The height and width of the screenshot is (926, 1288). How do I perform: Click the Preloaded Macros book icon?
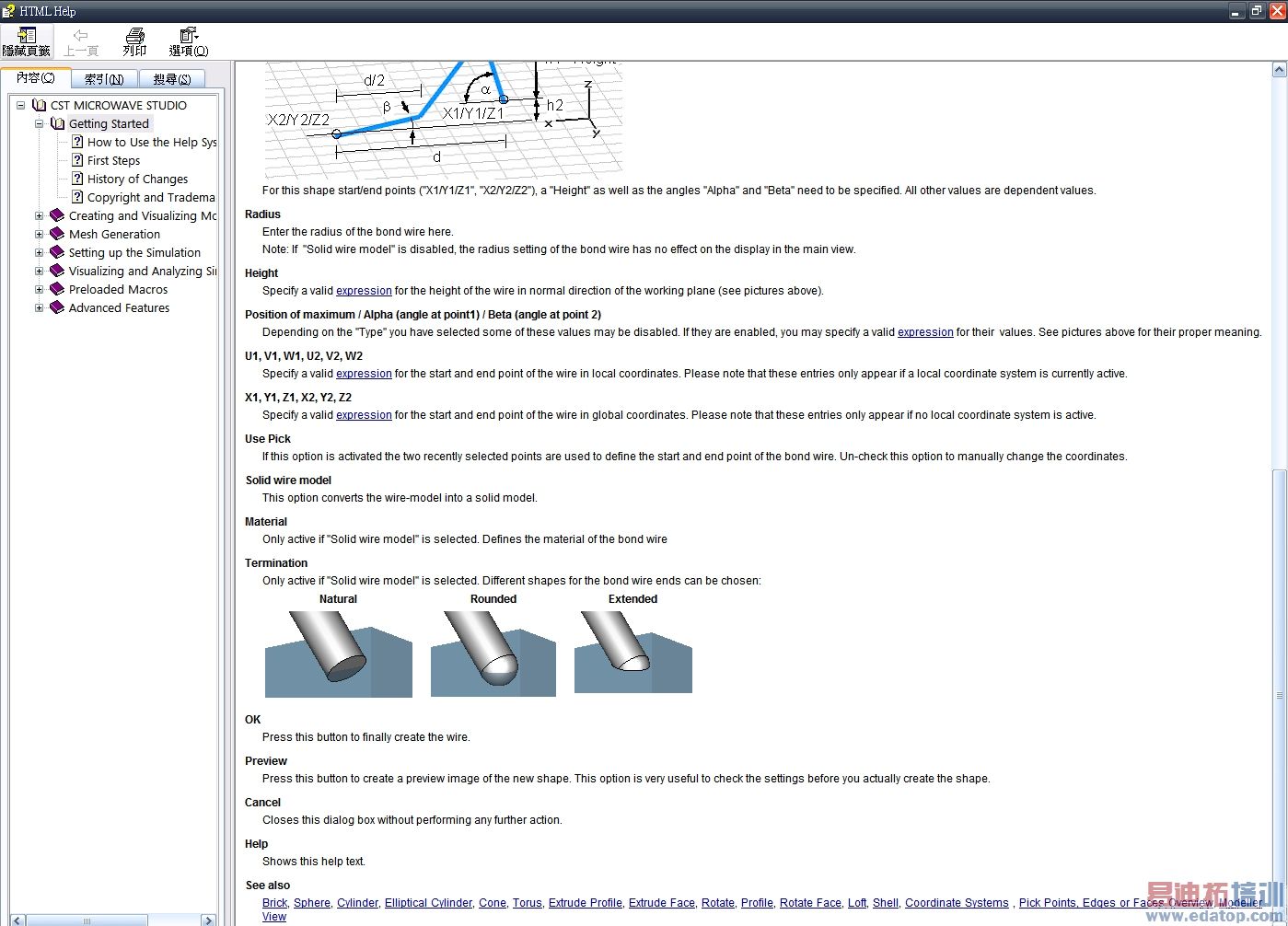pos(57,289)
